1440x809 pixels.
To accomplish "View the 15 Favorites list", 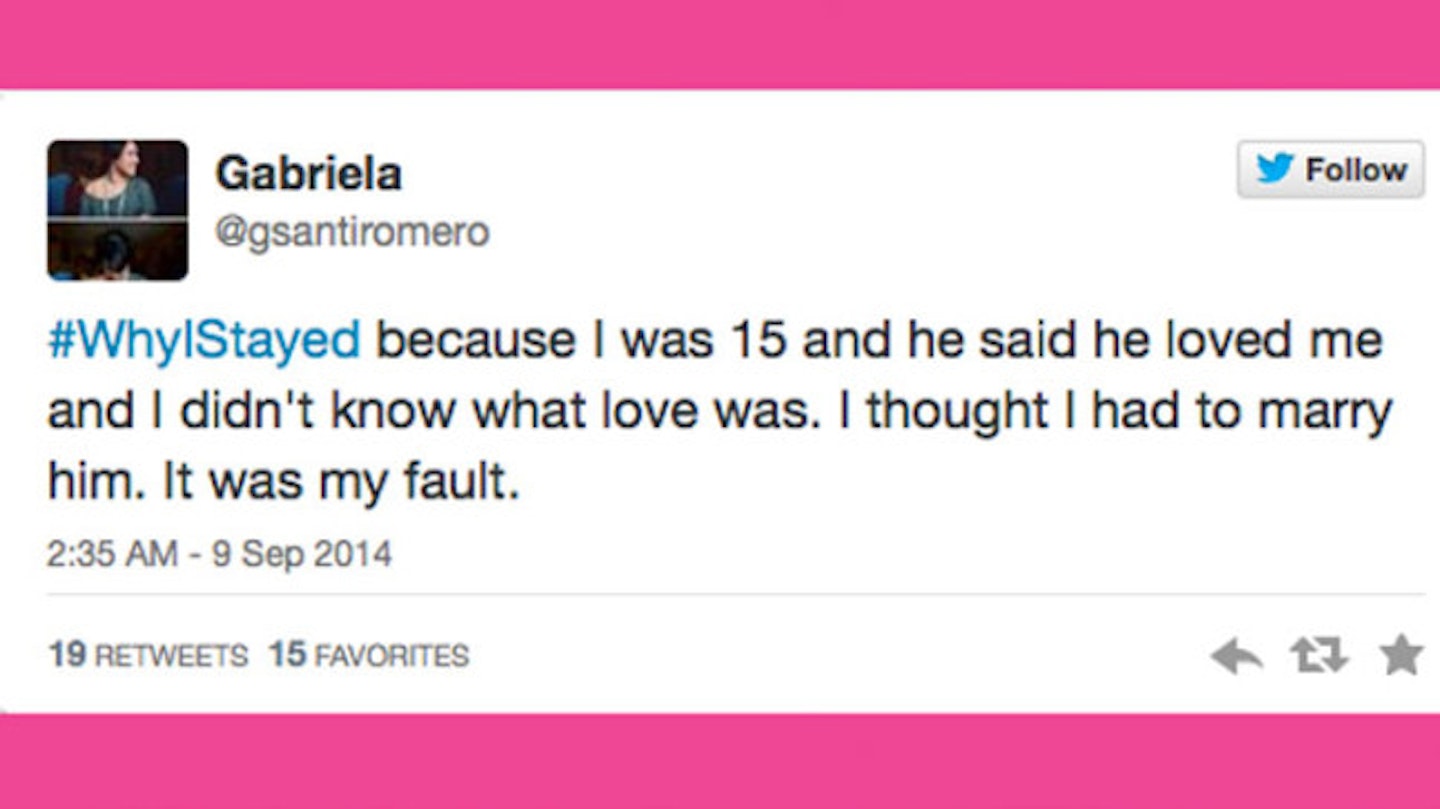I will click(x=369, y=656).
